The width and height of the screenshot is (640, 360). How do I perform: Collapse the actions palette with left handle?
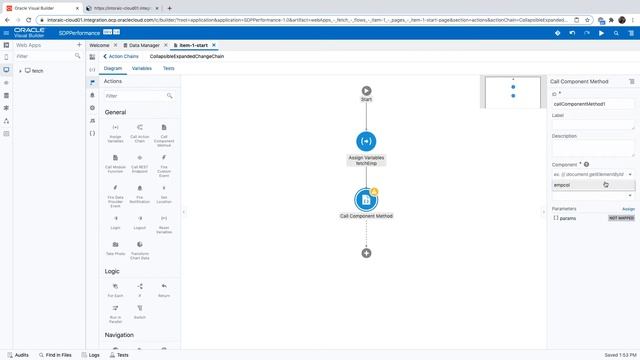tap(184, 212)
